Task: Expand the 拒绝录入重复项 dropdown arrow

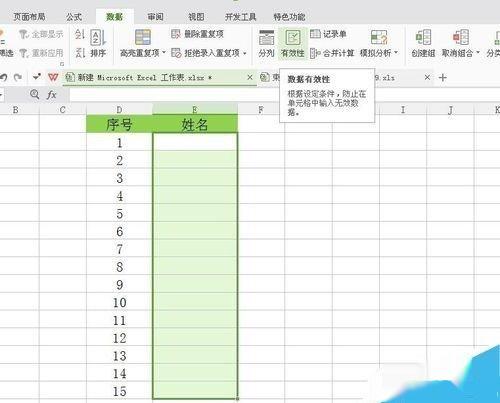Action: (x=245, y=53)
